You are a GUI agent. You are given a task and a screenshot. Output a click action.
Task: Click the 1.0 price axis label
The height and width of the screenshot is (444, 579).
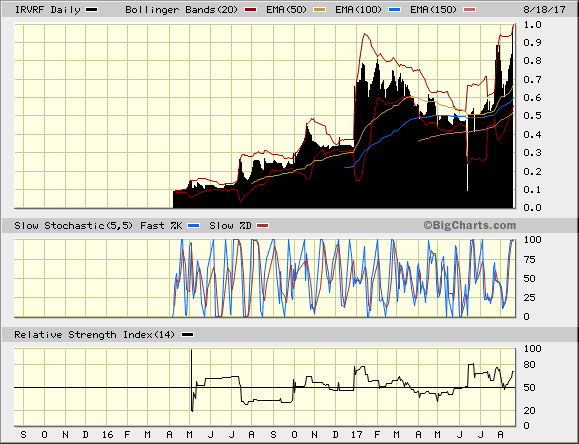coord(532,25)
